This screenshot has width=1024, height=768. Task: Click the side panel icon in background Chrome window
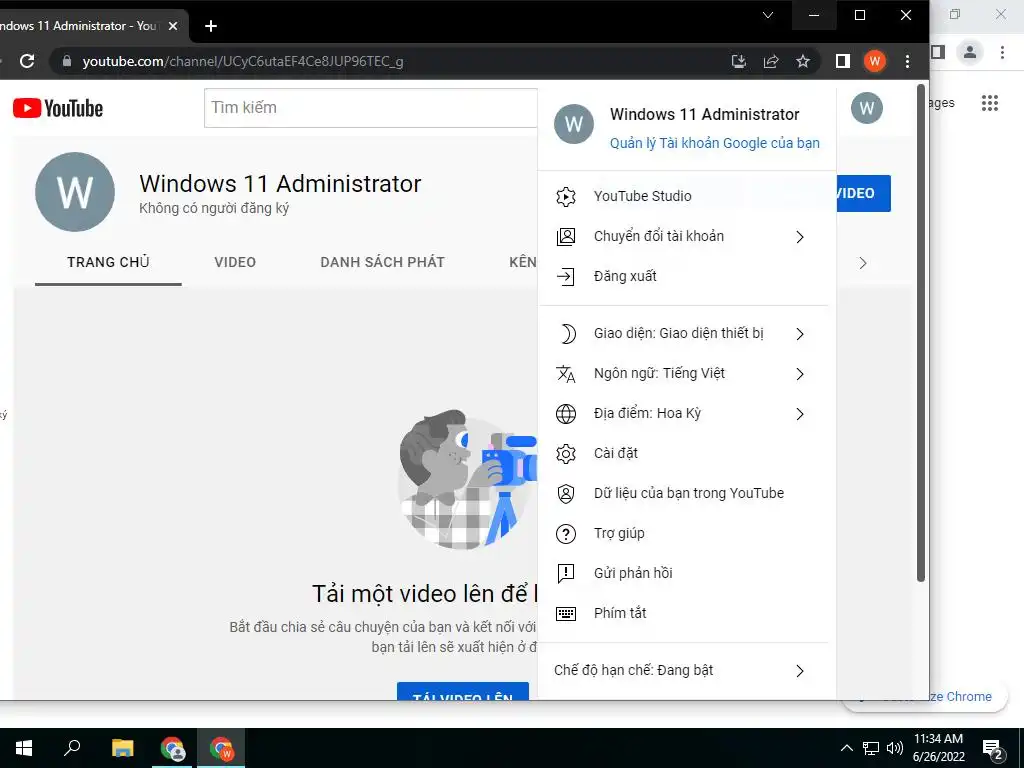[x=938, y=52]
